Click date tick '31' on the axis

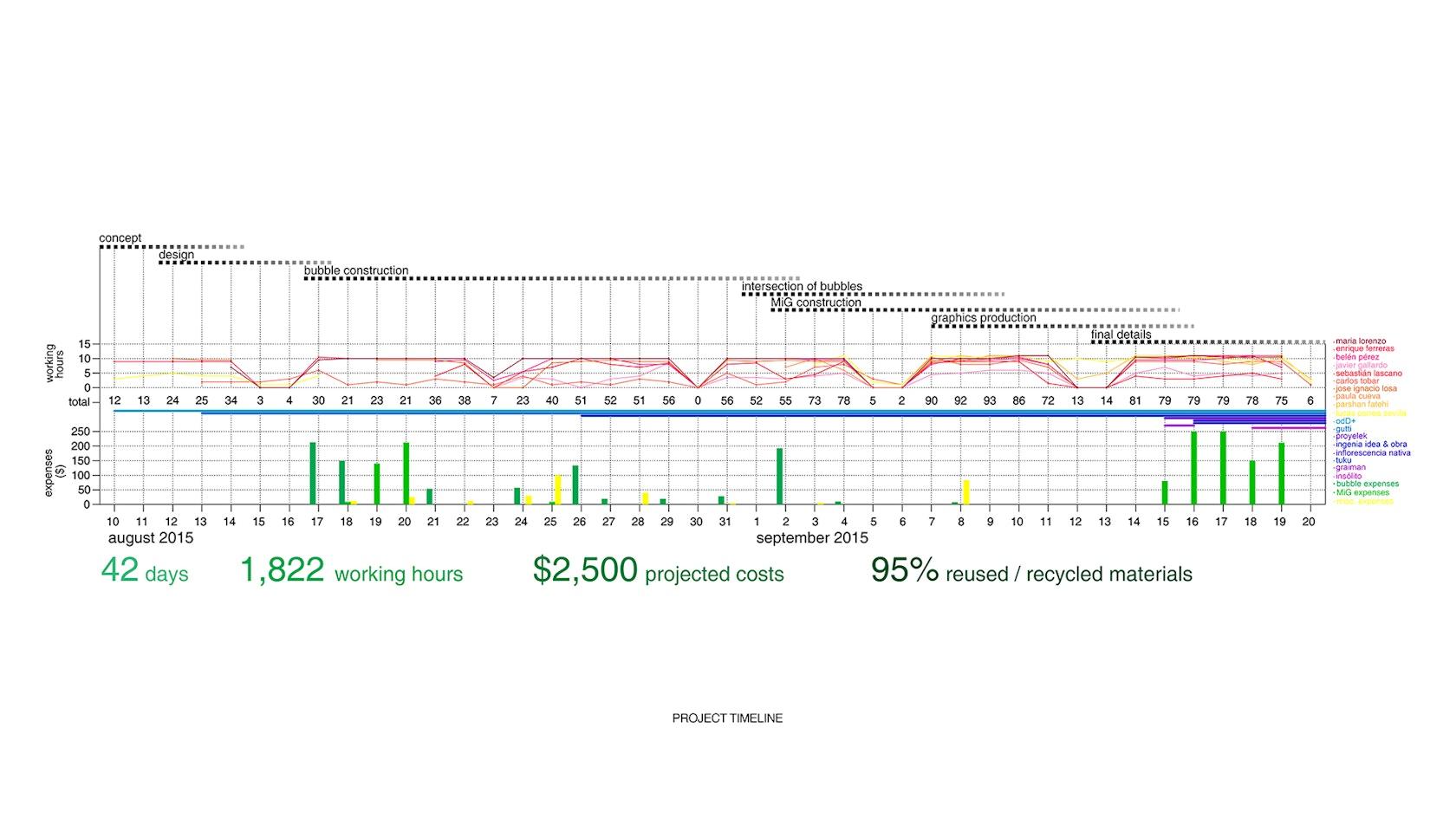[725, 522]
